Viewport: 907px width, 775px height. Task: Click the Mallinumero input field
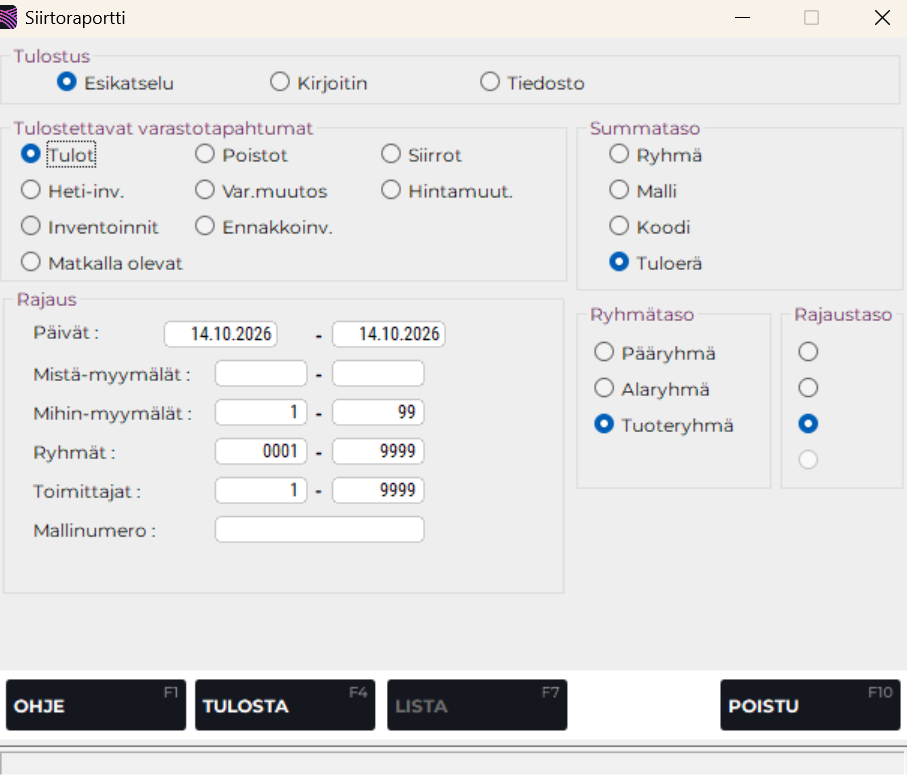tap(320, 530)
